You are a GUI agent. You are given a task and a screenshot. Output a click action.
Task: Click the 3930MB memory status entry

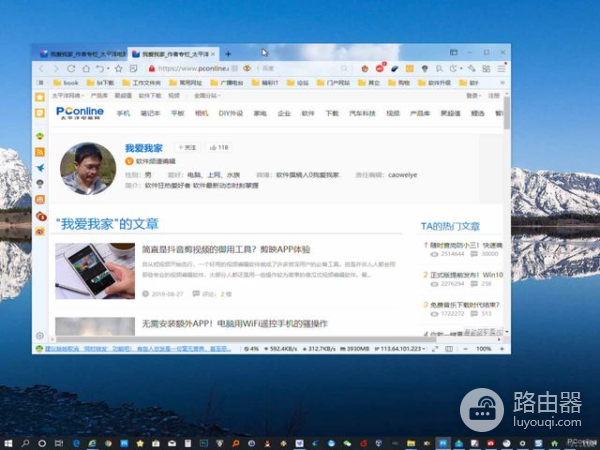coord(355,349)
